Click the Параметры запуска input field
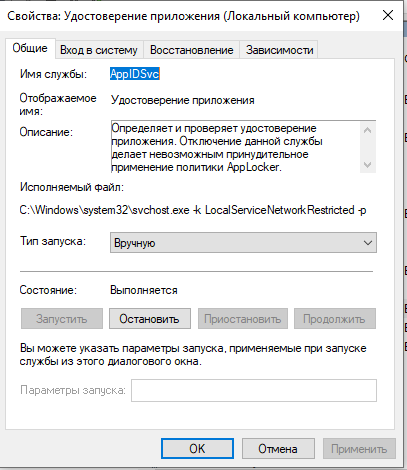This screenshot has height=470, width=407. pyautogui.click(x=254, y=390)
